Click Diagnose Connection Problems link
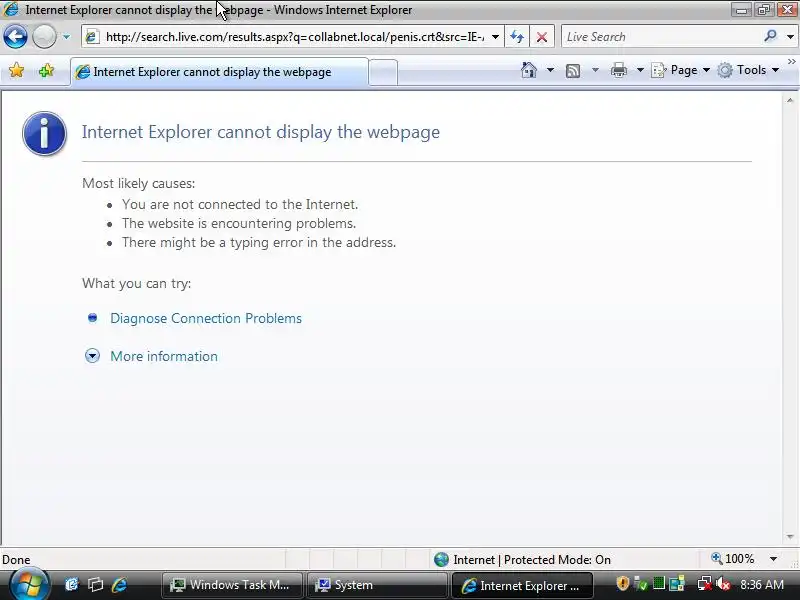The width and height of the screenshot is (800, 600). pyautogui.click(x=206, y=318)
